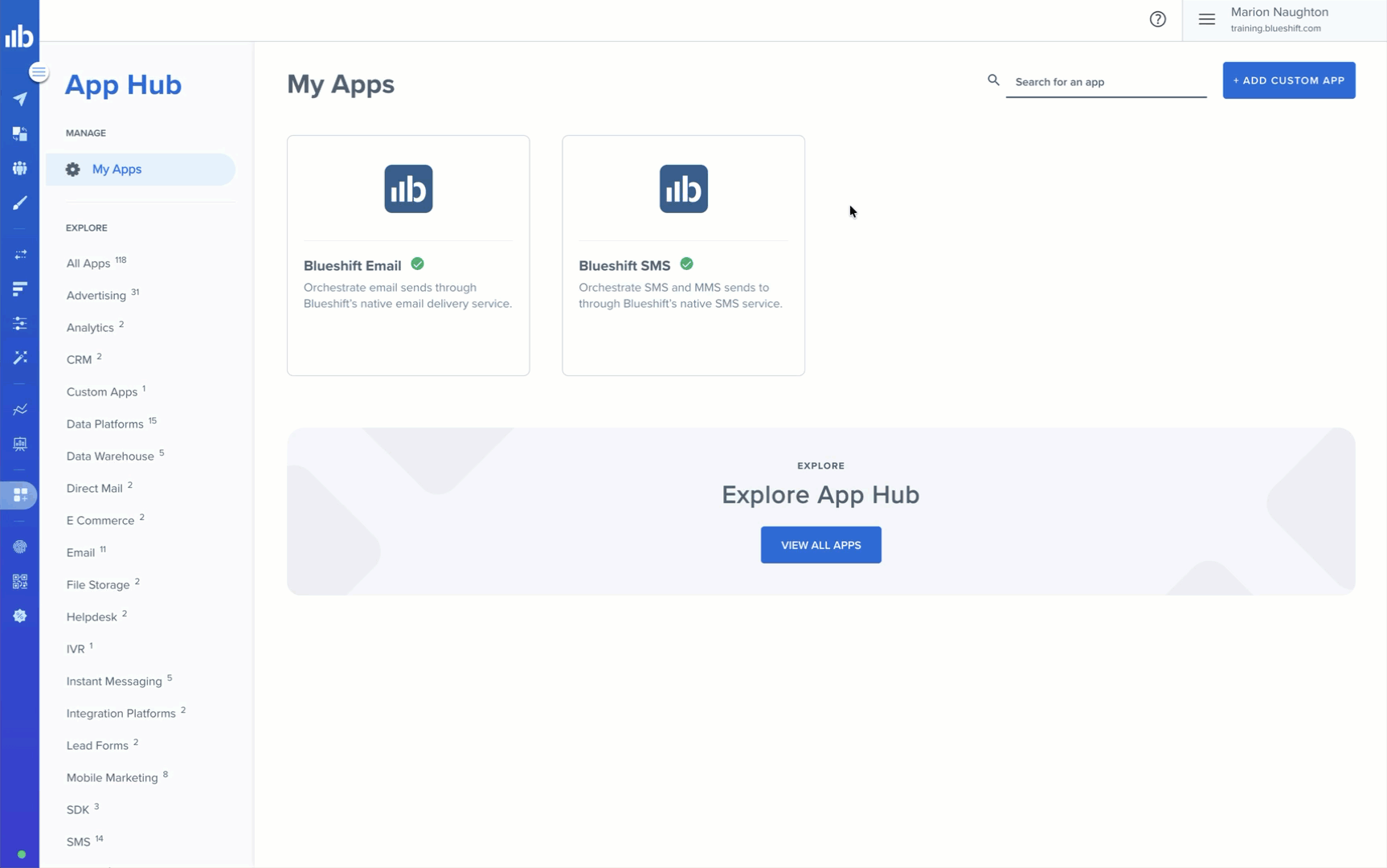Image resolution: width=1387 pixels, height=868 pixels.
Task: Click the View All Apps button
Action: [820, 545]
